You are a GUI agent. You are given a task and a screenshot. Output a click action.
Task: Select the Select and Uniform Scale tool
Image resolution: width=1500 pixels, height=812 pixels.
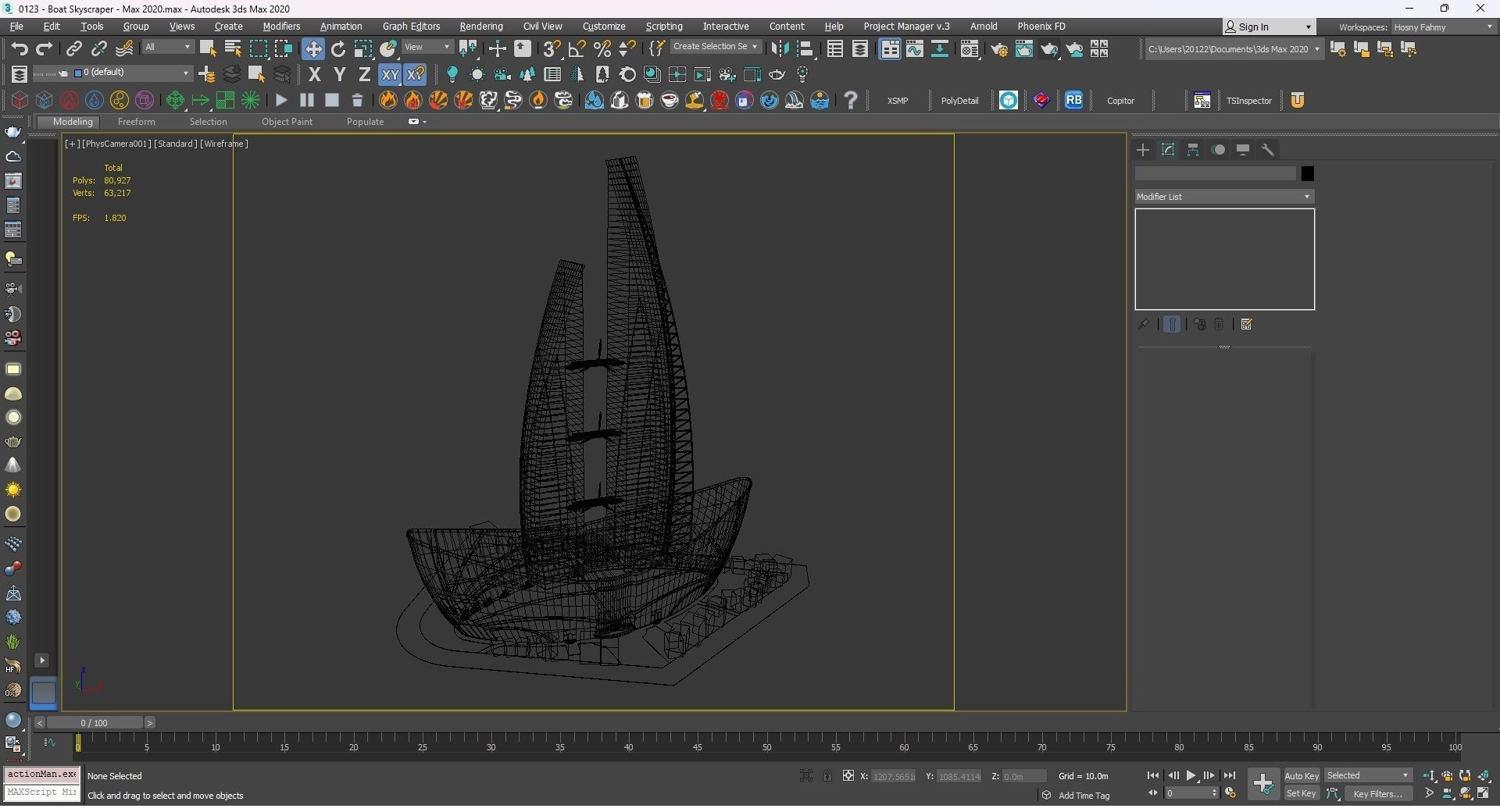pos(363,48)
